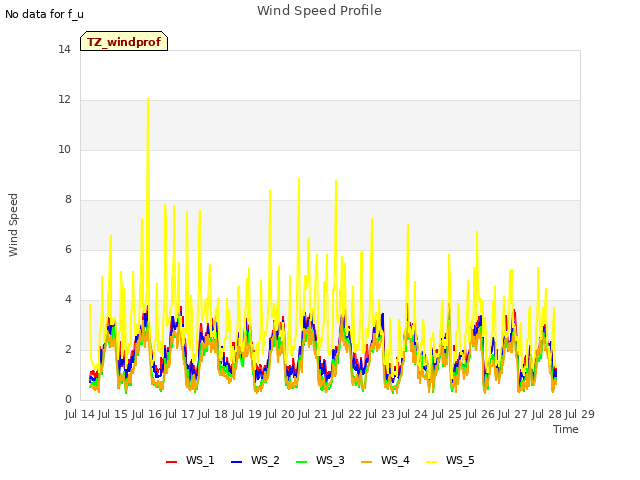The image size is (640, 480).
Task: Toggle the WS_2 legend entry
Action: tap(255, 460)
